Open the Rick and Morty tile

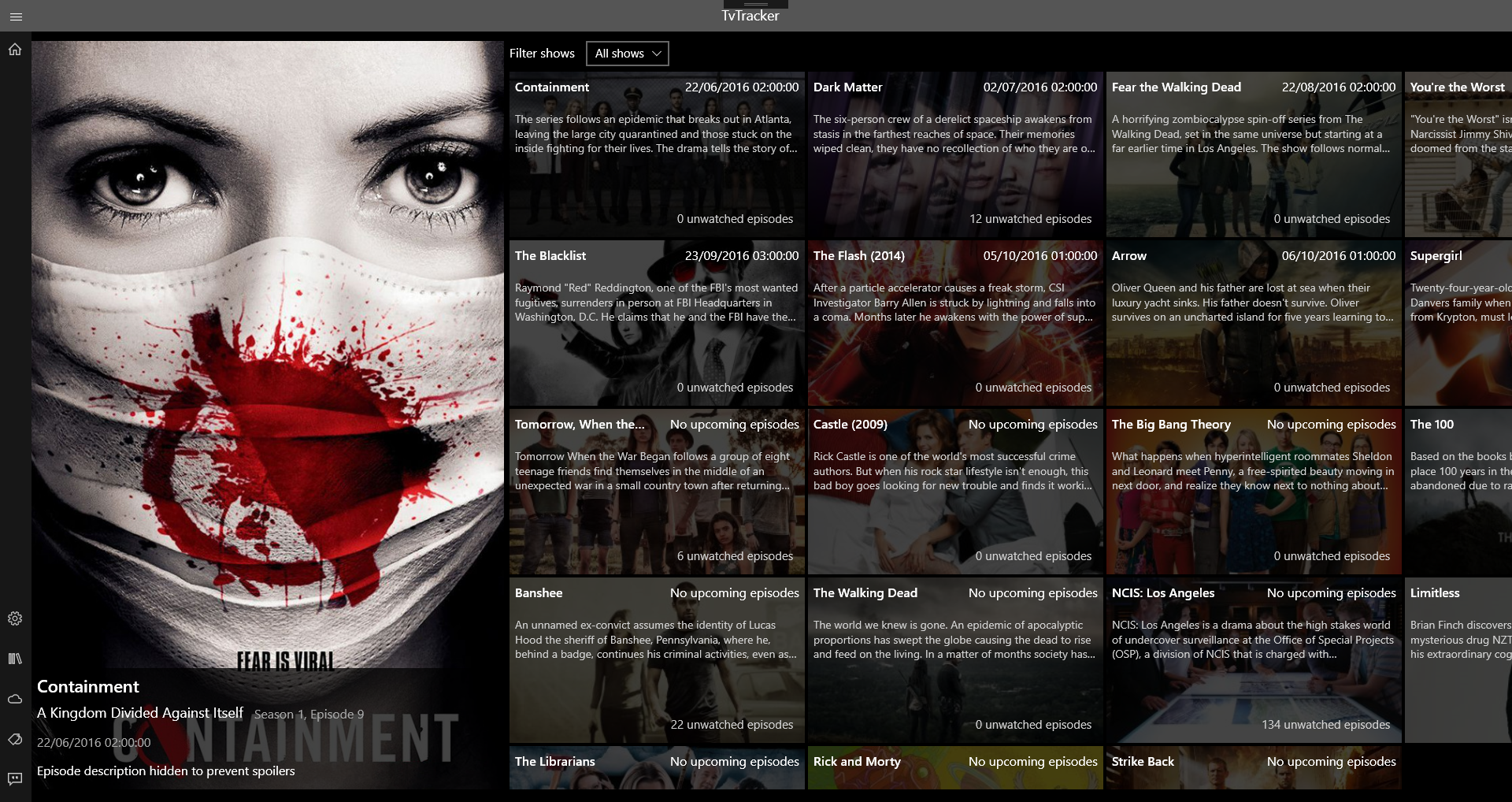(x=955, y=767)
